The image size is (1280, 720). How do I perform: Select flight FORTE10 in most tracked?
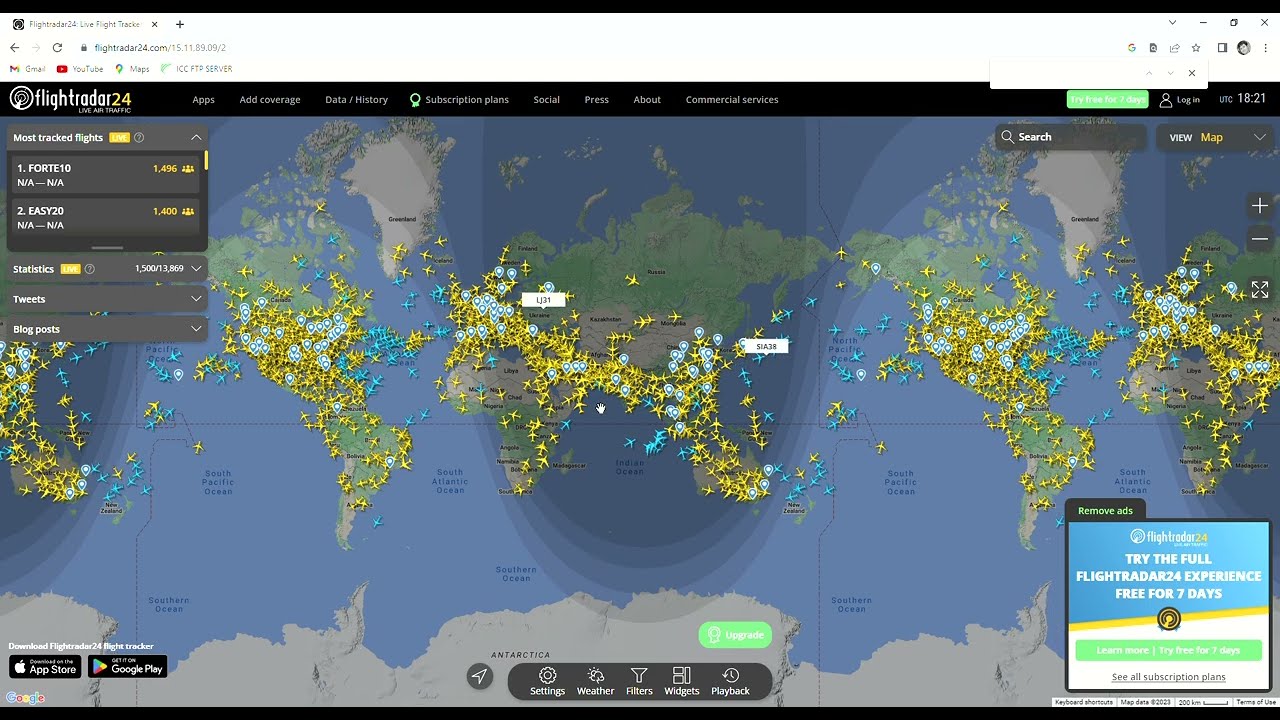click(105, 175)
